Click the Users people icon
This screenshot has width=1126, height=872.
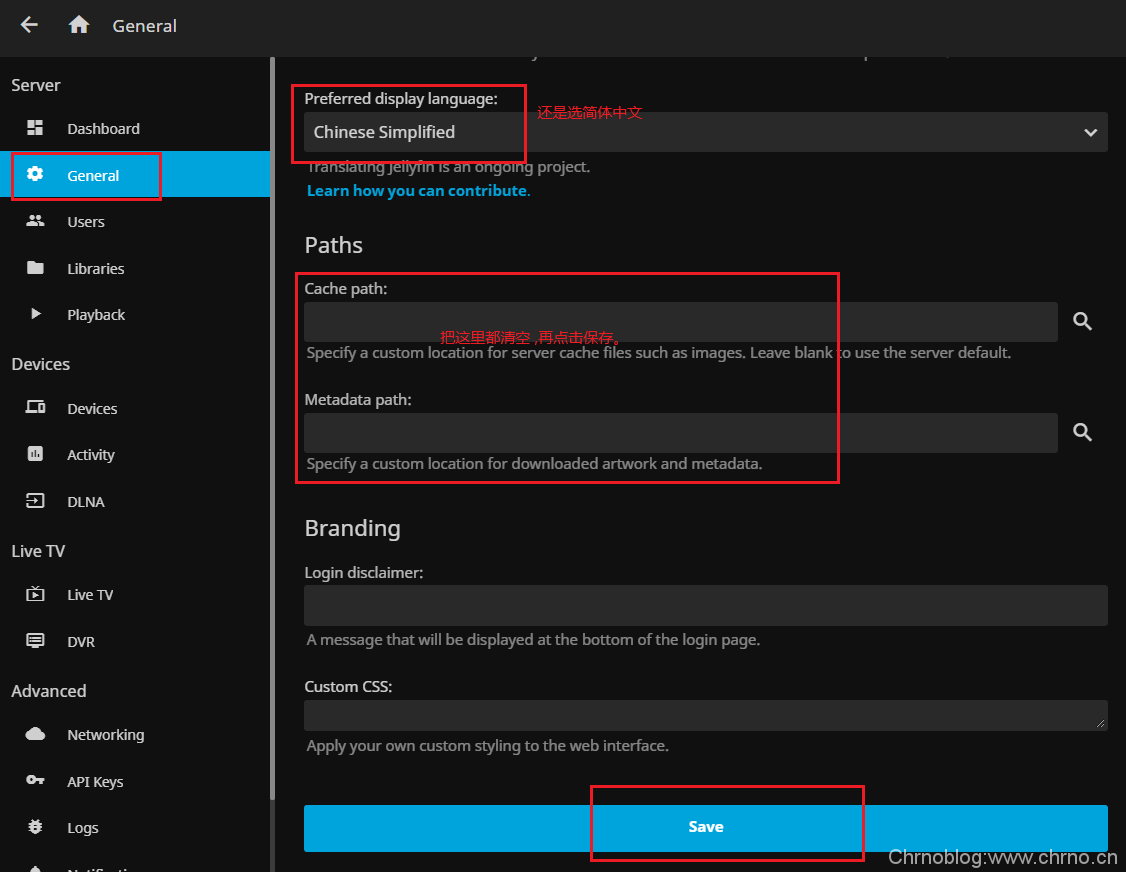click(x=36, y=221)
